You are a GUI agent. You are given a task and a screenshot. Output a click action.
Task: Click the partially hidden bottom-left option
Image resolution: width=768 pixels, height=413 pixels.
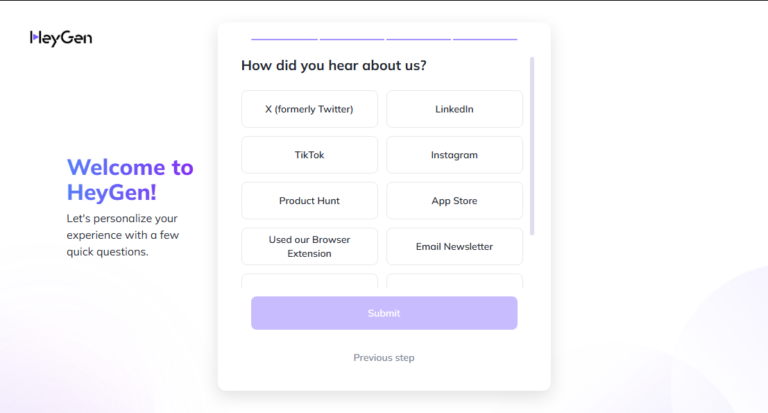(309, 281)
